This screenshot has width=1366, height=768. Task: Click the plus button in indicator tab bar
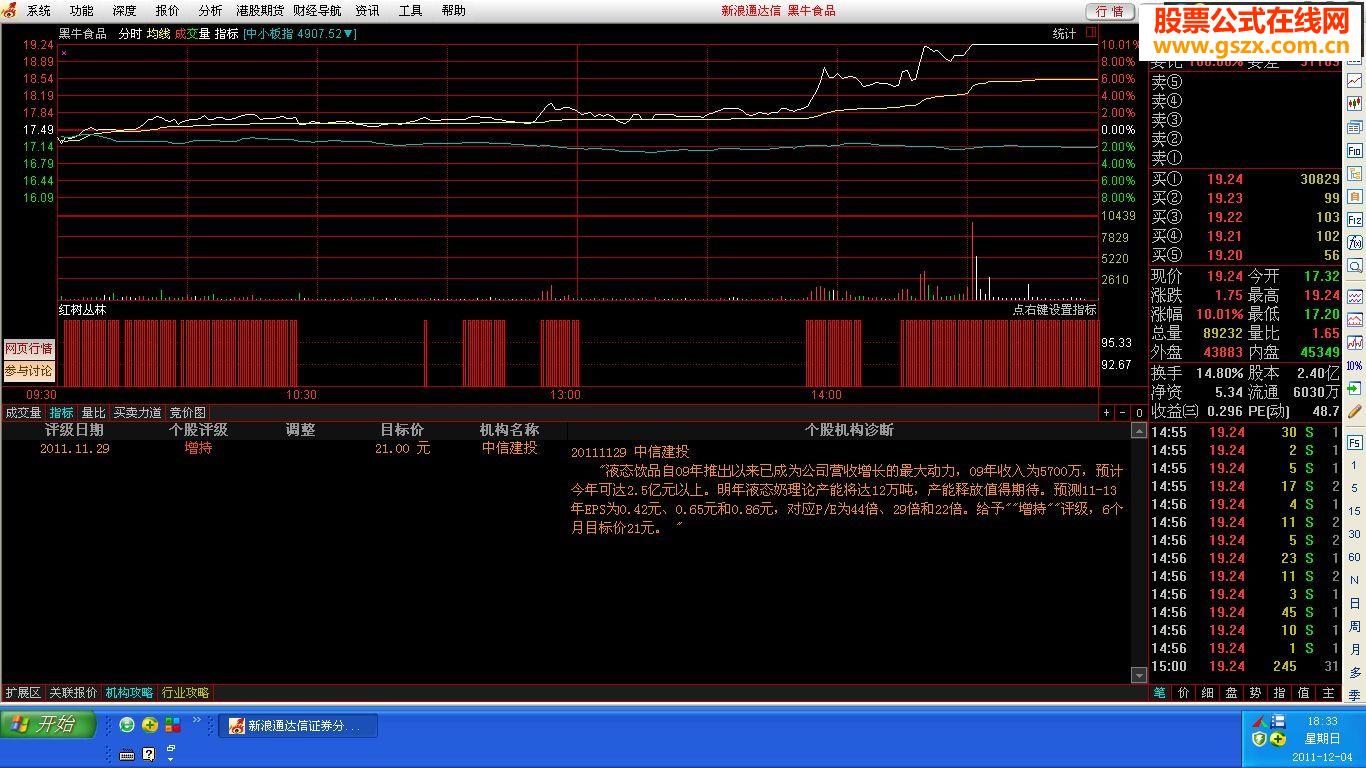click(x=1107, y=413)
